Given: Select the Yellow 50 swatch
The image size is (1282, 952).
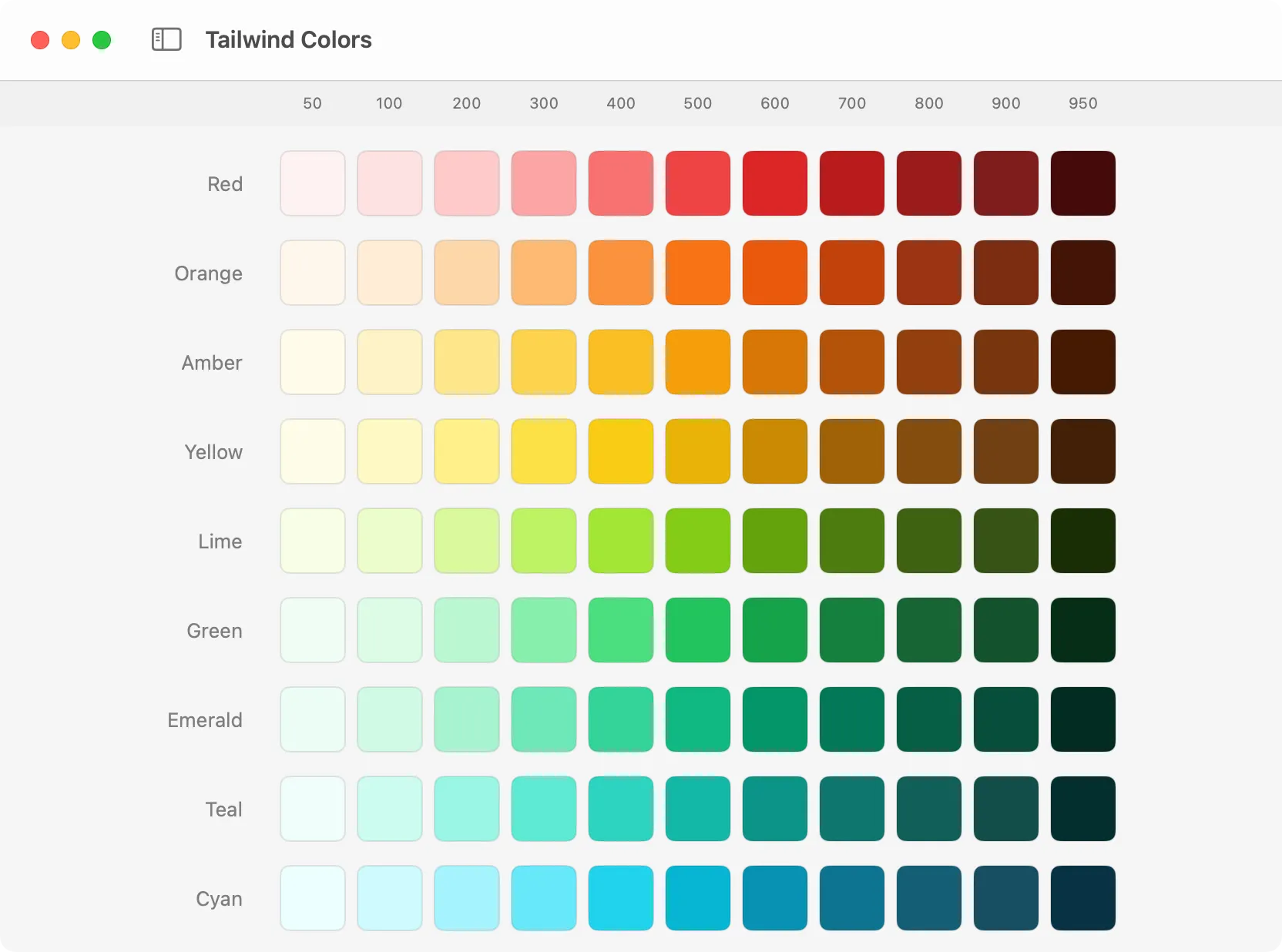Looking at the screenshot, I should click(312, 451).
